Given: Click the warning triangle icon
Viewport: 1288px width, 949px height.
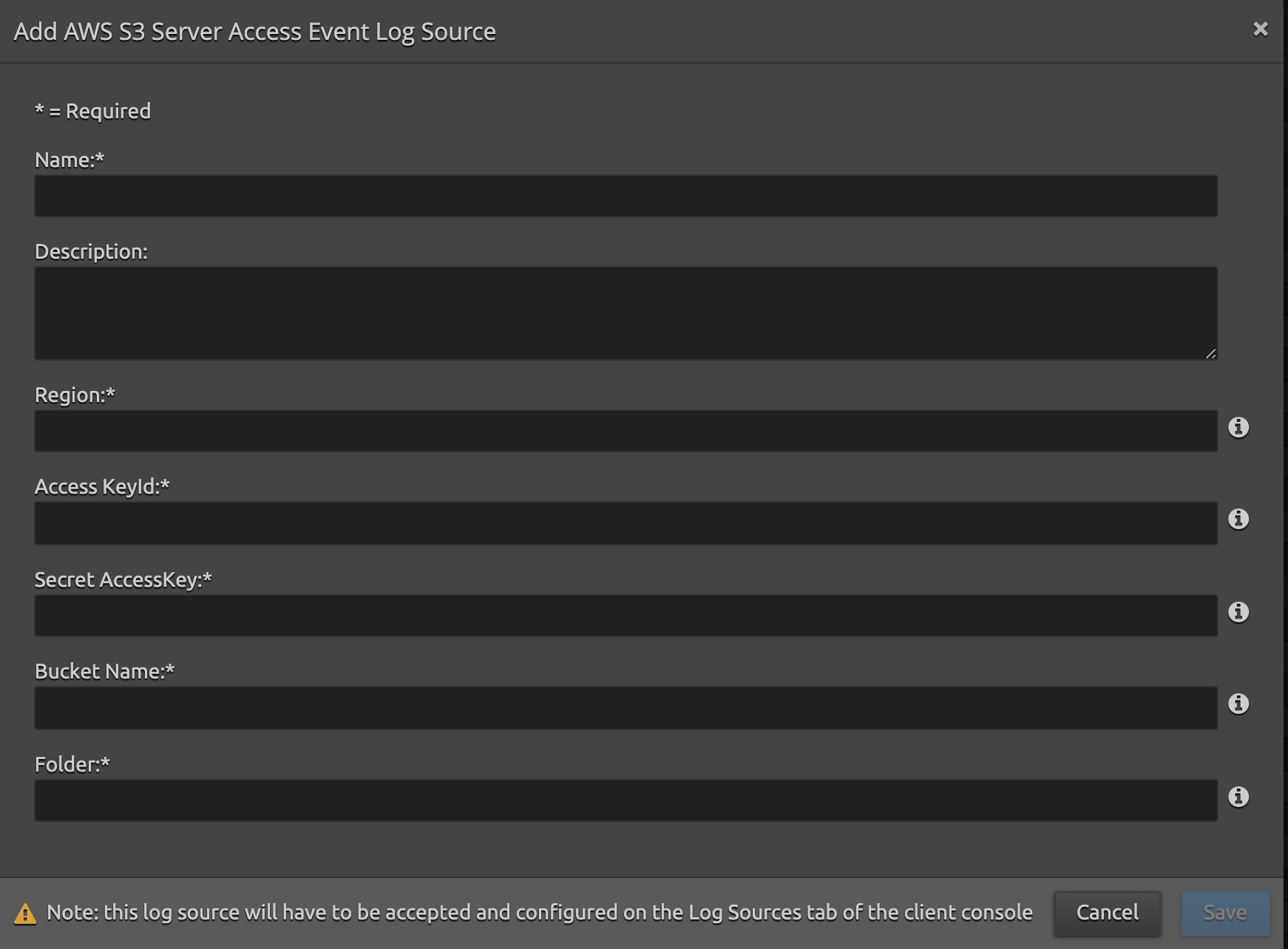Looking at the screenshot, I should pos(25,914).
